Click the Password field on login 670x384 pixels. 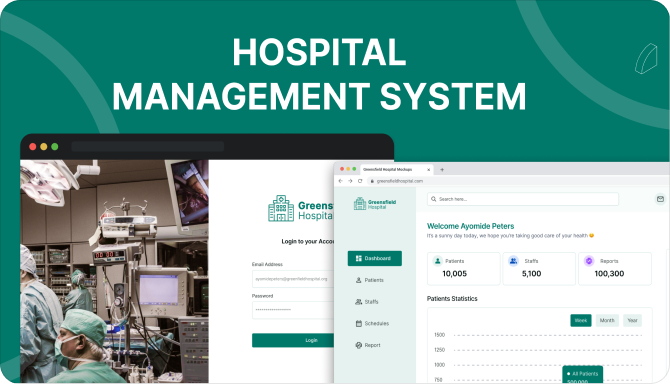293,310
